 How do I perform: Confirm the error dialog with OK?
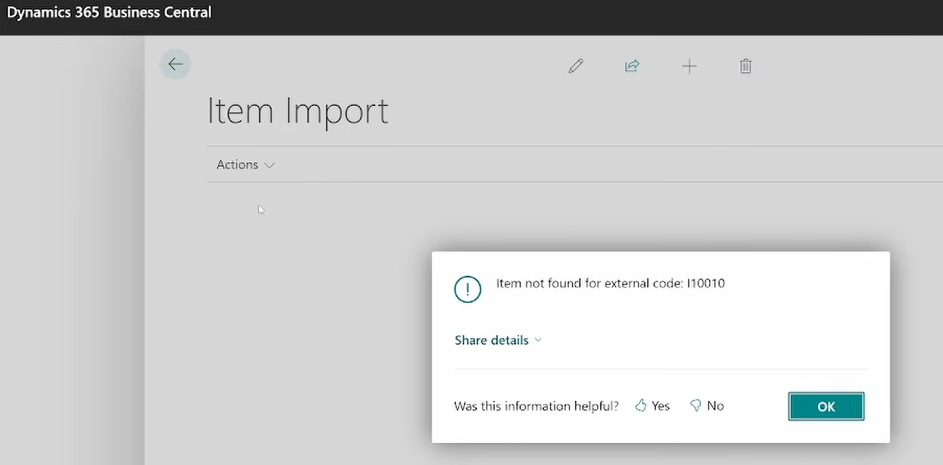click(826, 407)
